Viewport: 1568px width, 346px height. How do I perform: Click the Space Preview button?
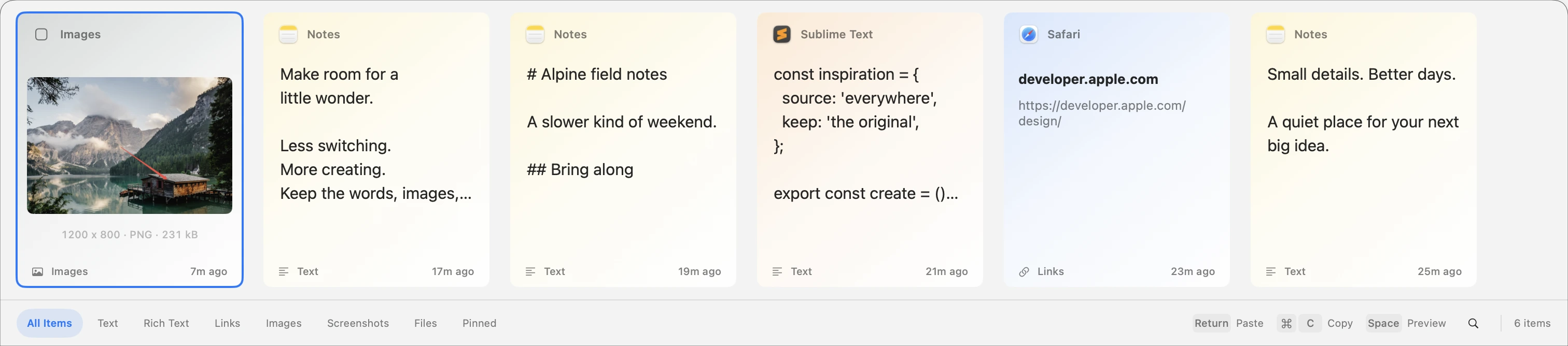(1406, 324)
